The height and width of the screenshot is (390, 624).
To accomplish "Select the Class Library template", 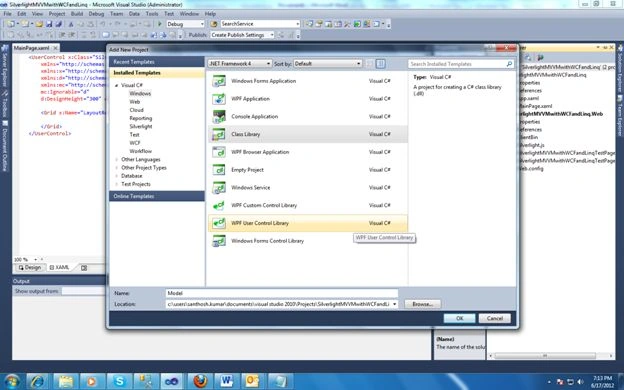I will 308,134.
